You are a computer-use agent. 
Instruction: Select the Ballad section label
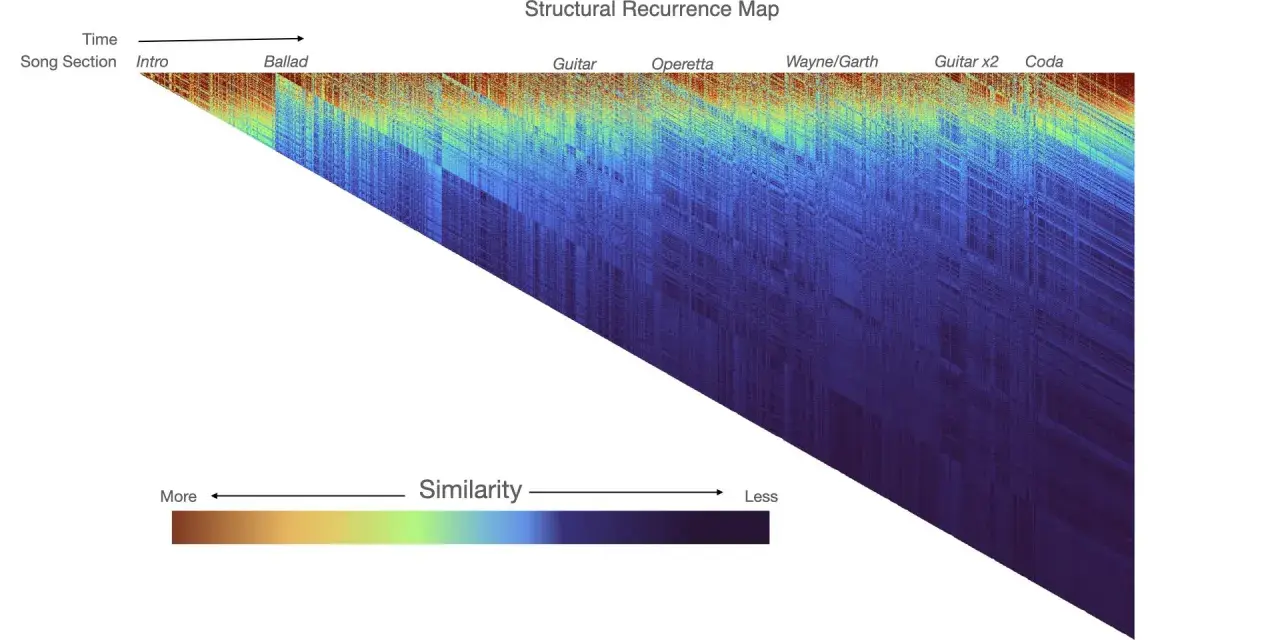pos(286,62)
